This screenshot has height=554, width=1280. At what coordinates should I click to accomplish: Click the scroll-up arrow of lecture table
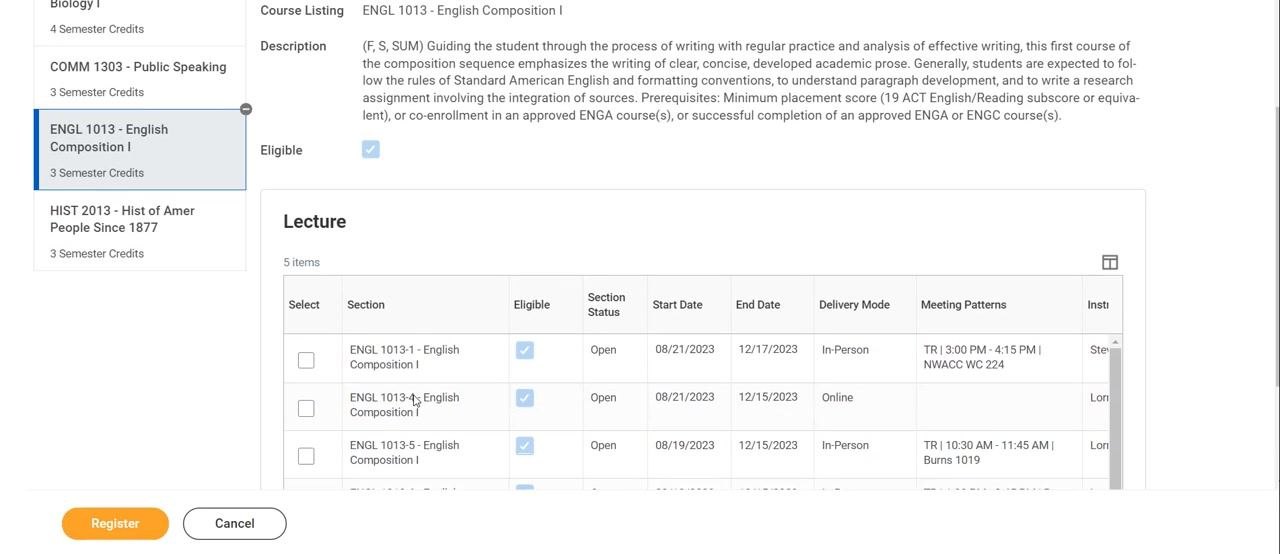pyautogui.click(x=1116, y=343)
